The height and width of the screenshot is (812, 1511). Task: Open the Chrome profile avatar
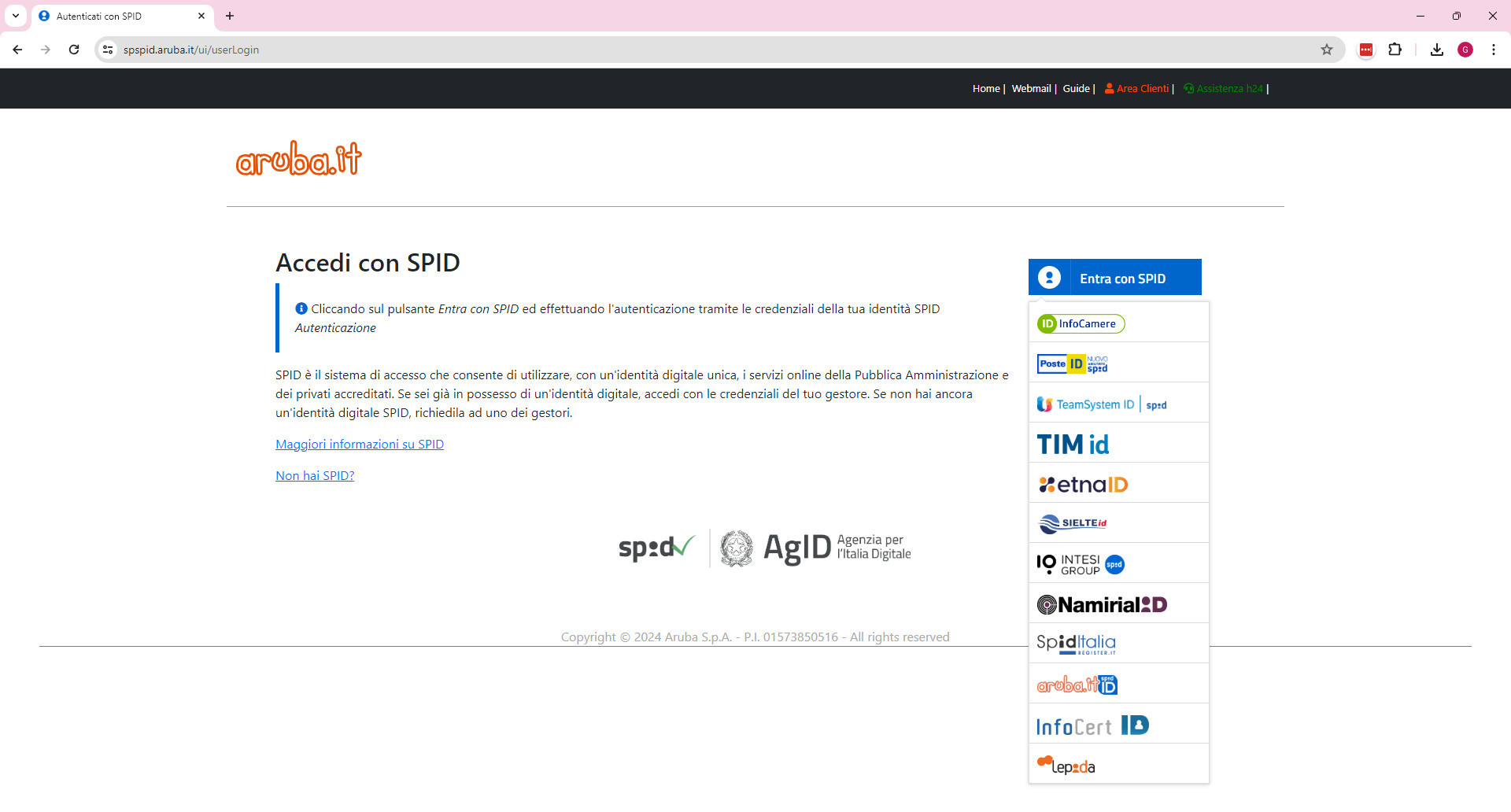(x=1465, y=50)
